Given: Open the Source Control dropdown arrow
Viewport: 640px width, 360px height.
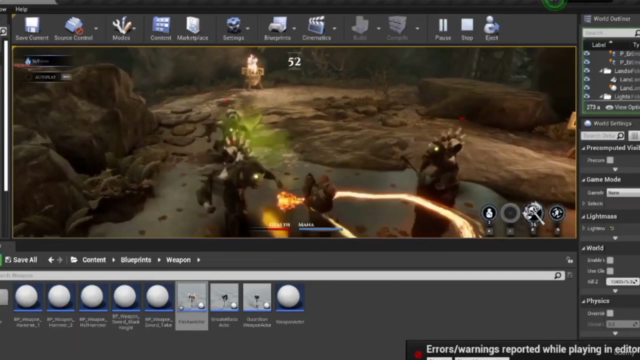Looking at the screenshot, I should click(x=96, y=28).
